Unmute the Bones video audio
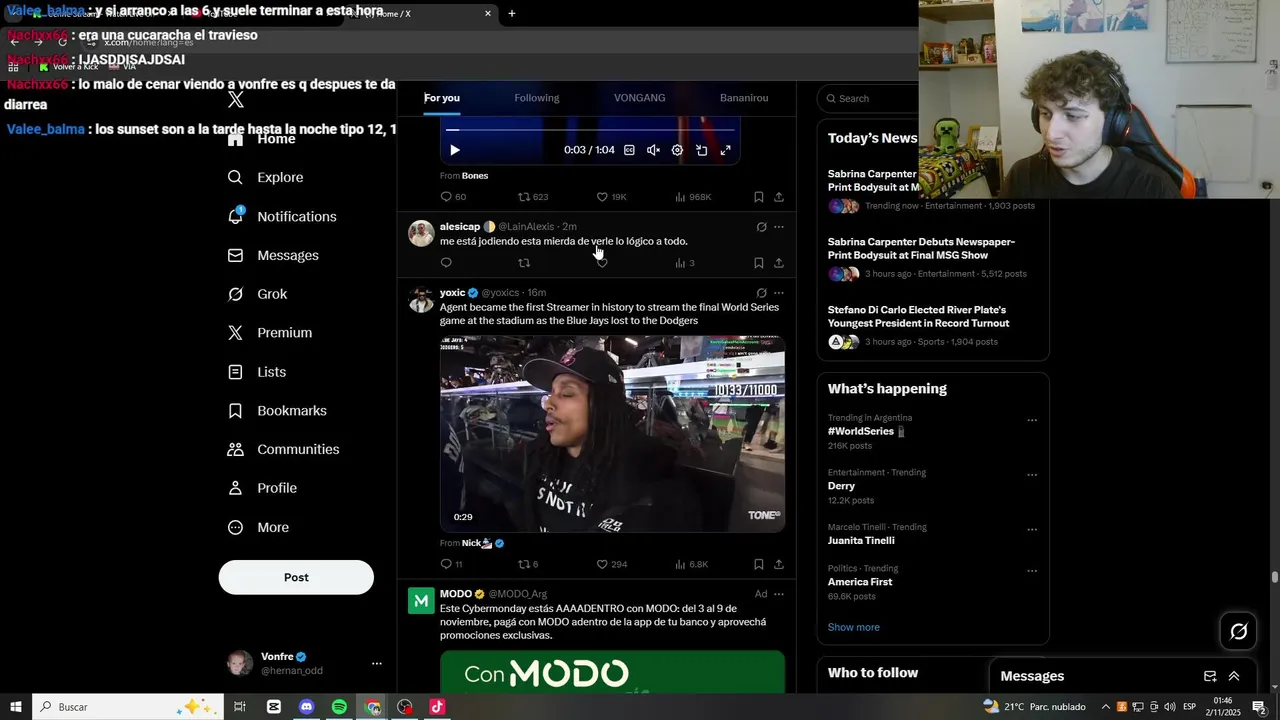This screenshot has width=1280, height=720. click(653, 150)
